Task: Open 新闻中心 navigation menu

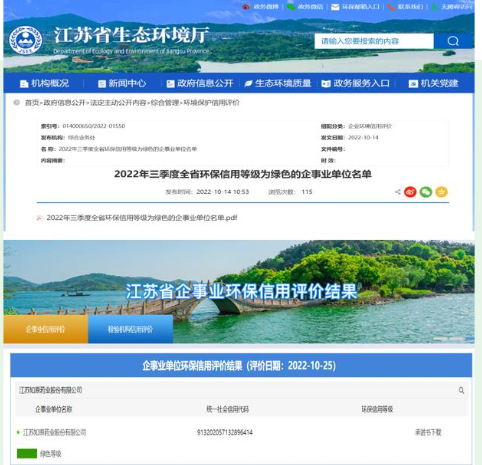Action: 122,83
